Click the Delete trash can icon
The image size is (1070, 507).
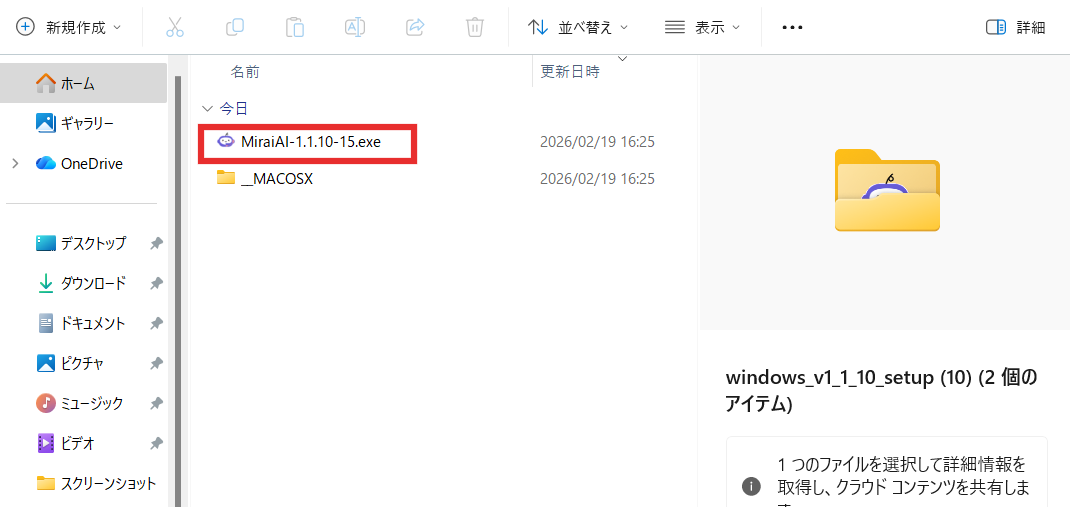tap(475, 27)
